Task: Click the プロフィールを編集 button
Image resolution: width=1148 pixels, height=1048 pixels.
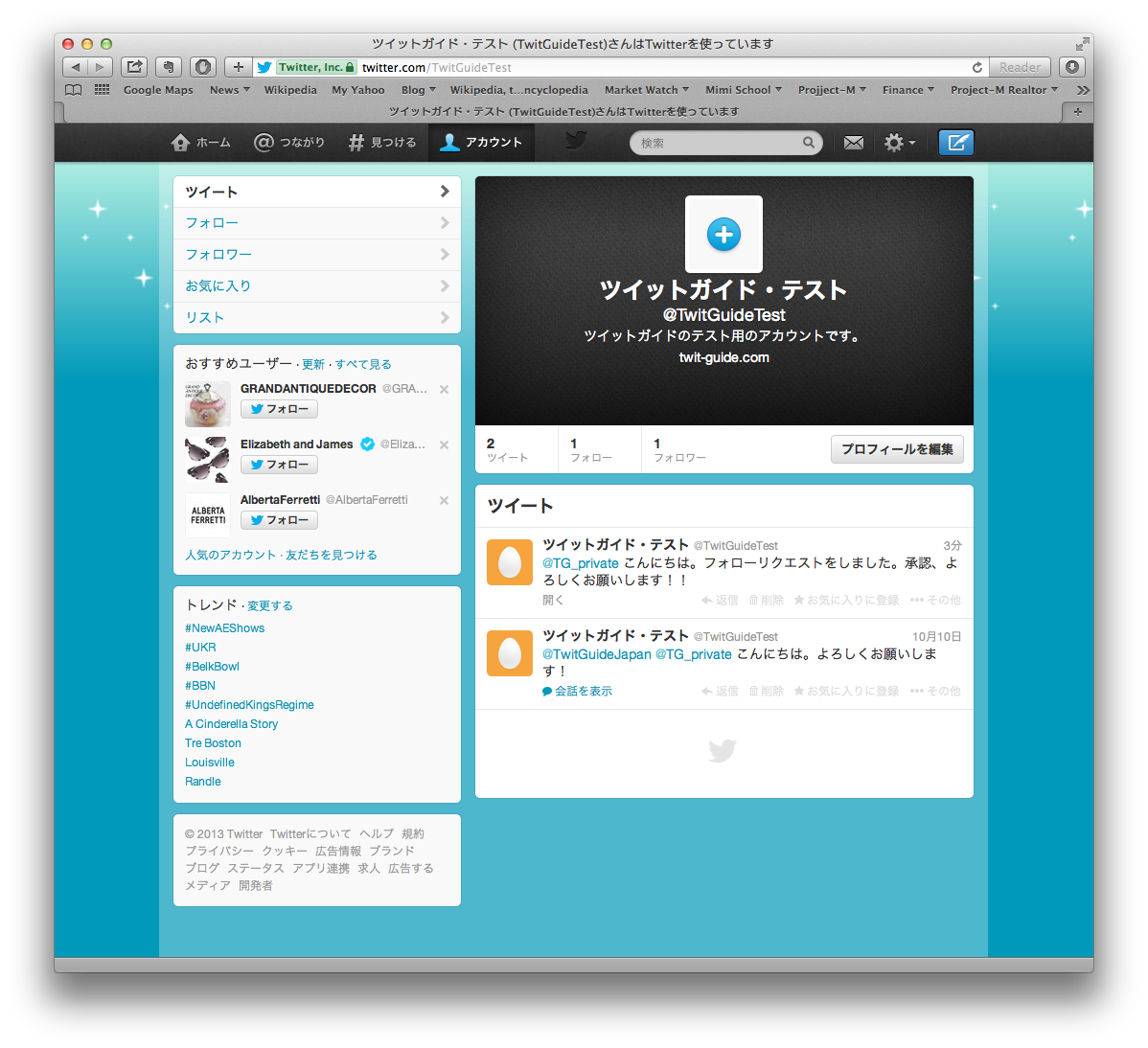Action: 897,449
